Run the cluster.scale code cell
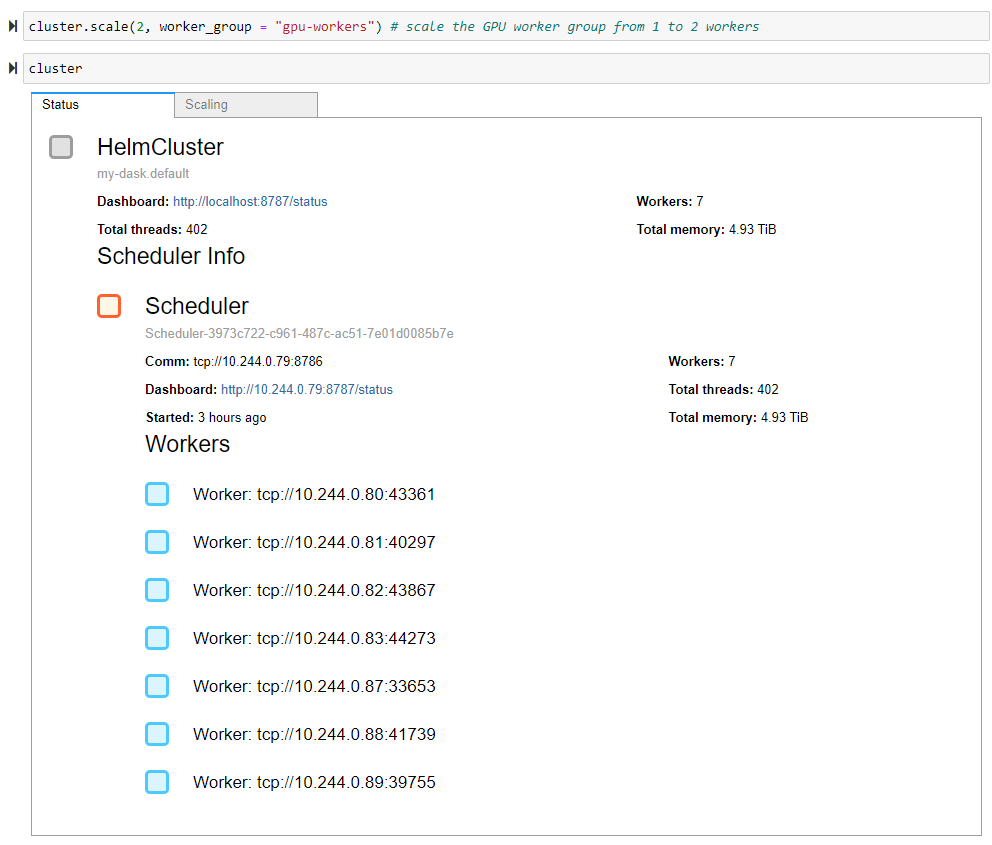The height and width of the screenshot is (845, 992). coord(12,26)
